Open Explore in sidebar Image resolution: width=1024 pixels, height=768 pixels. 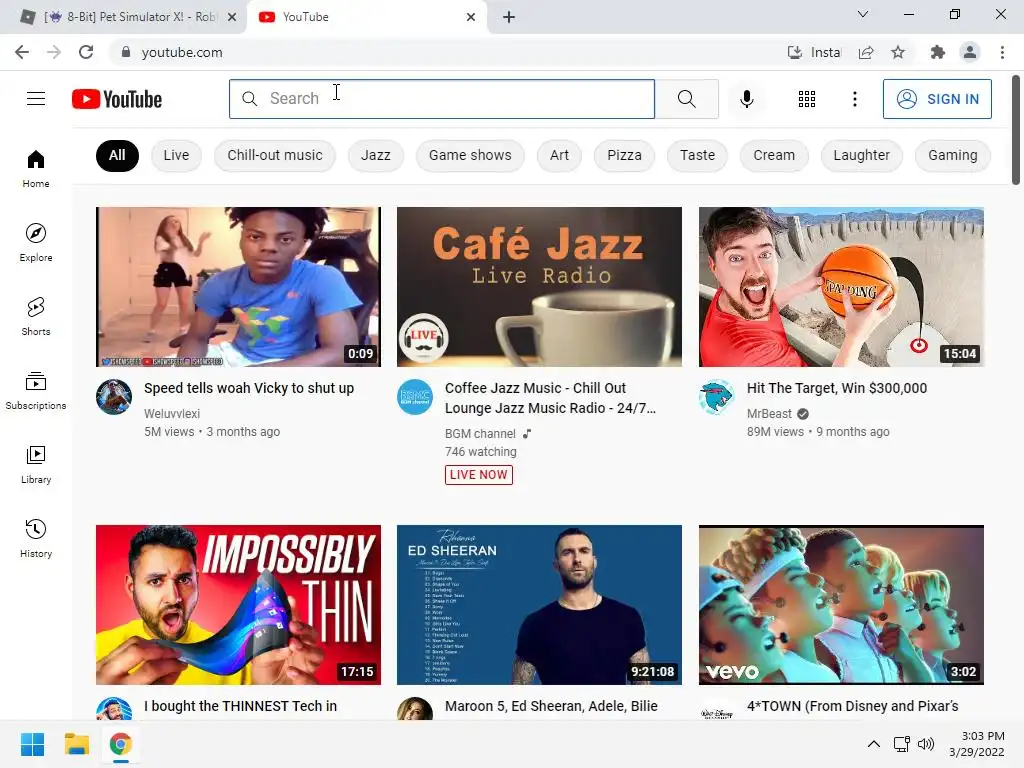pos(36,243)
